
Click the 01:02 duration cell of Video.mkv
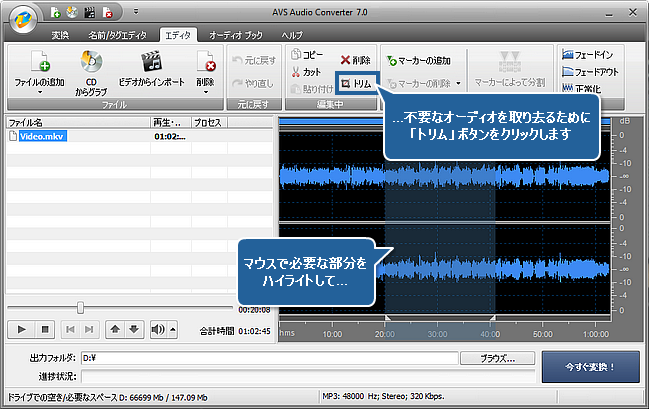(x=170, y=137)
